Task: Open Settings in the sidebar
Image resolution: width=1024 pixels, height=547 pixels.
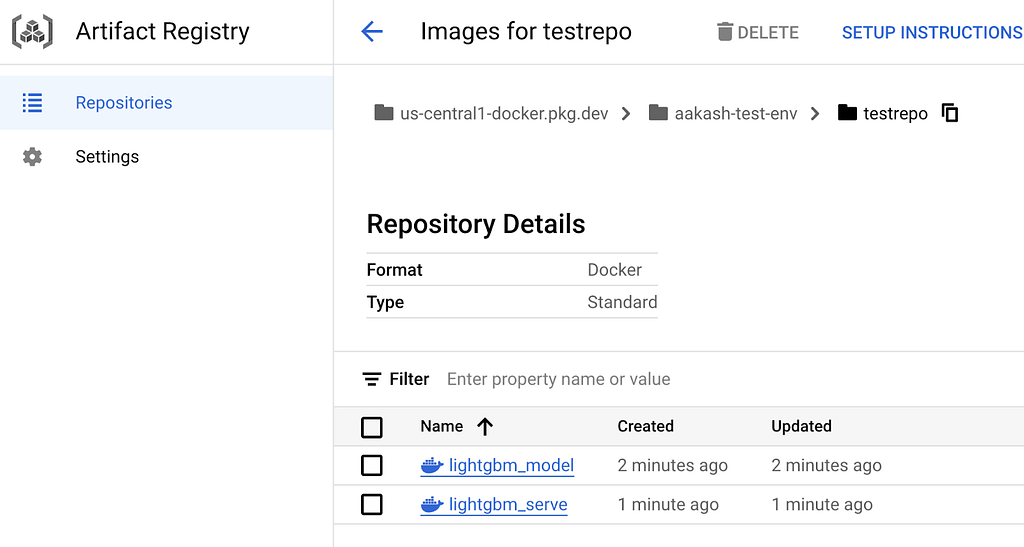Action: (x=167, y=157)
